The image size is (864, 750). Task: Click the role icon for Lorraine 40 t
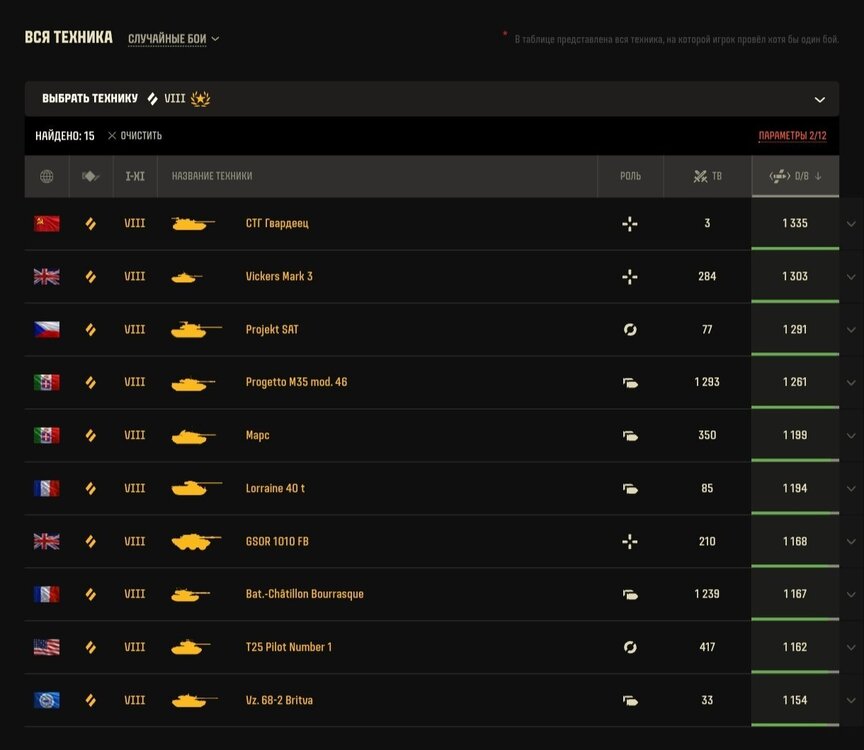click(x=630, y=489)
